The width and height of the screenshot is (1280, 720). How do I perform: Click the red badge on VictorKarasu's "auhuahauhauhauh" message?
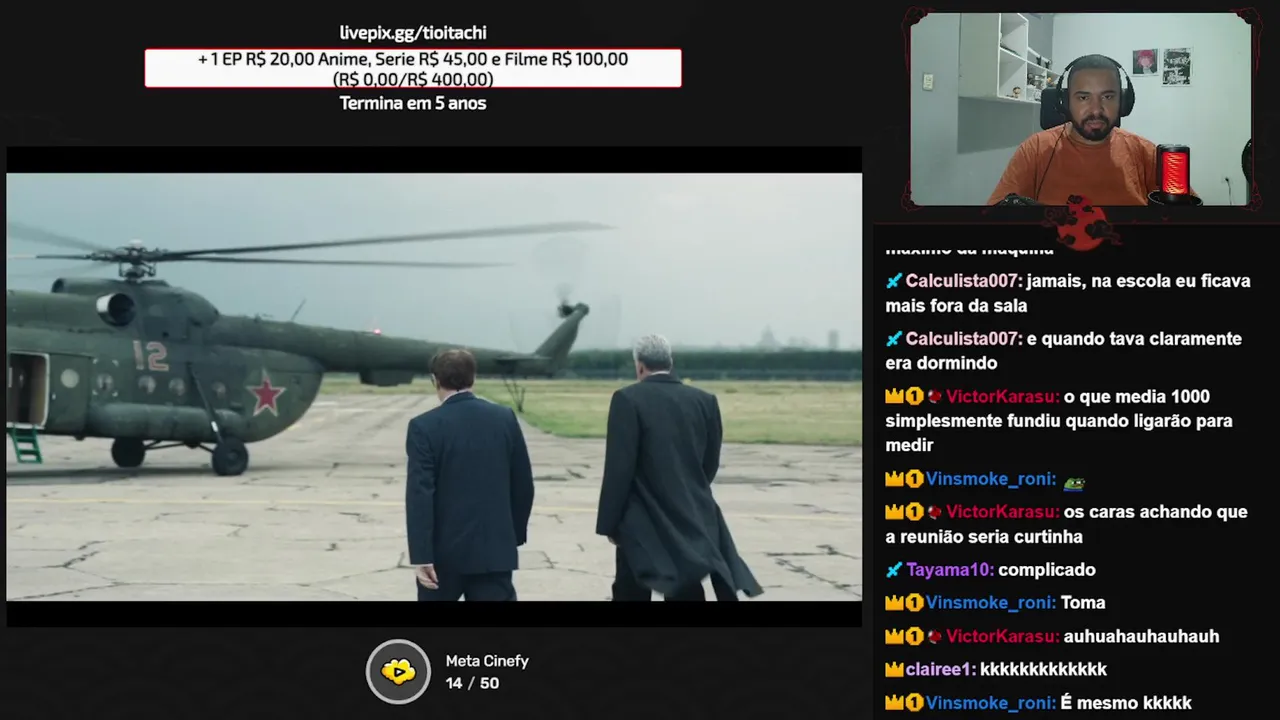click(935, 636)
